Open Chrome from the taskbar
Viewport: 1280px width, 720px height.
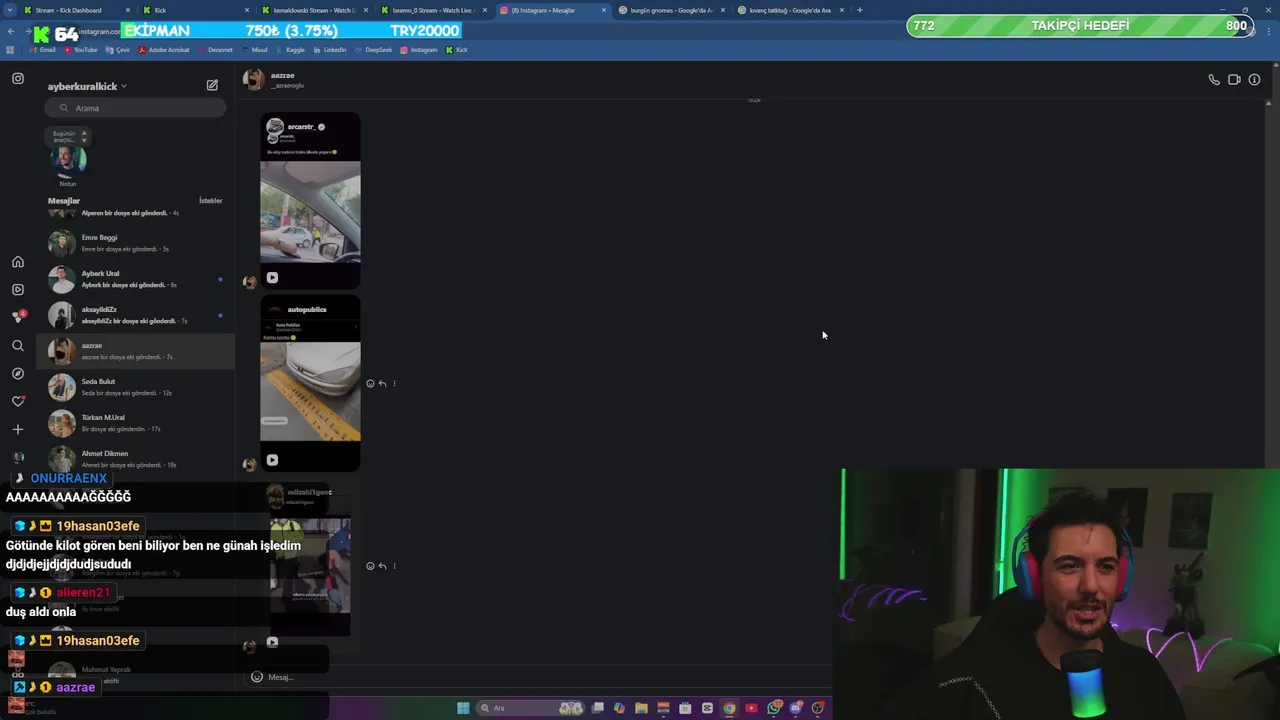[x=729, y=708]
